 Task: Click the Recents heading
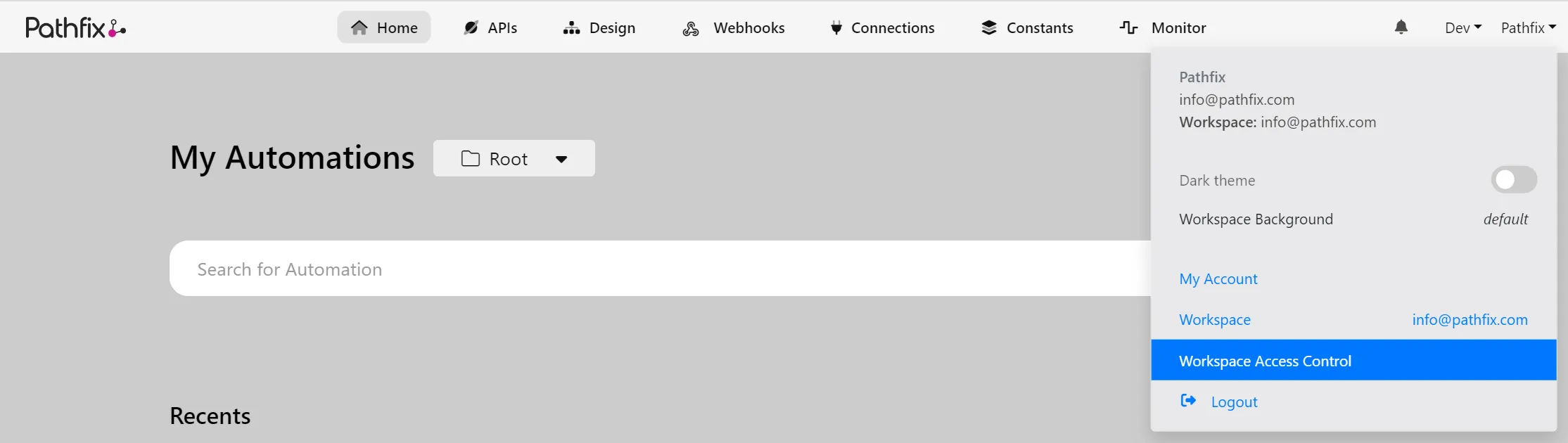click(x=210, y=416)
